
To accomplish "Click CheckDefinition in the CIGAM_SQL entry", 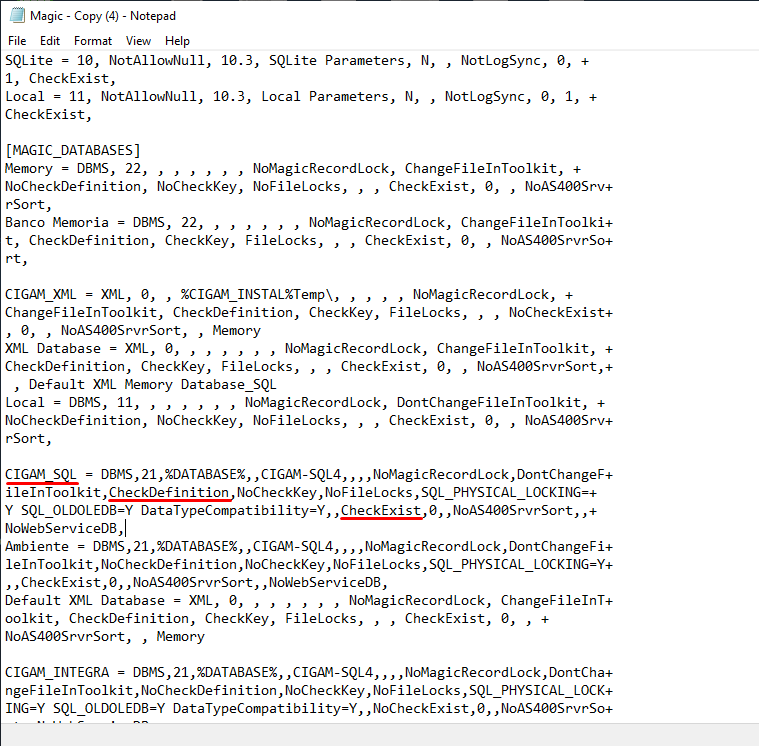I will click(169, 492).
